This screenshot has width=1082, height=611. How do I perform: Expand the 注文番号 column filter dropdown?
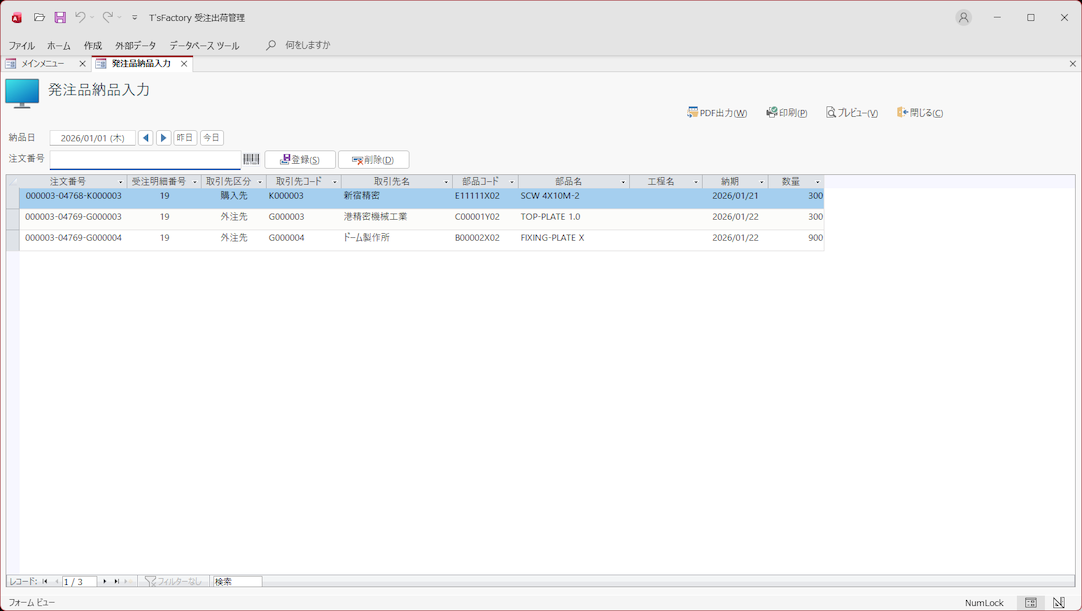121,182
